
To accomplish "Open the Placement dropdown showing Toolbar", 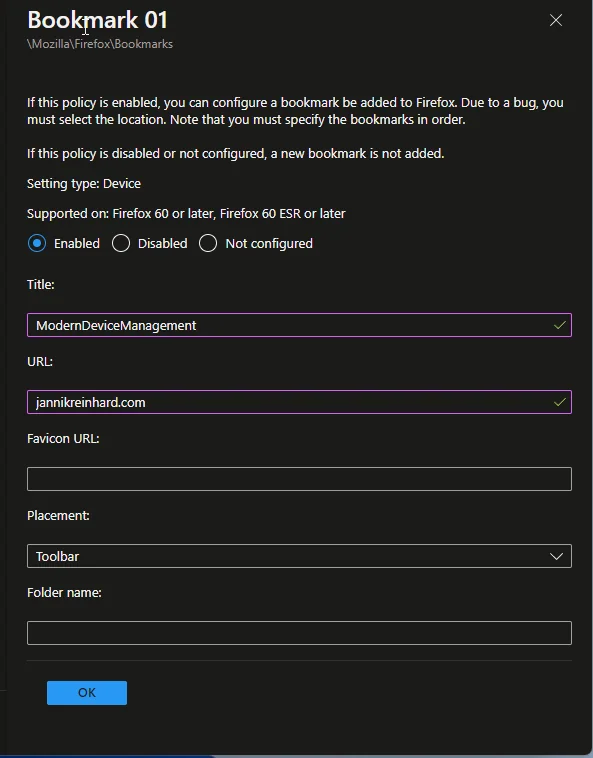I will click(299, 556).
